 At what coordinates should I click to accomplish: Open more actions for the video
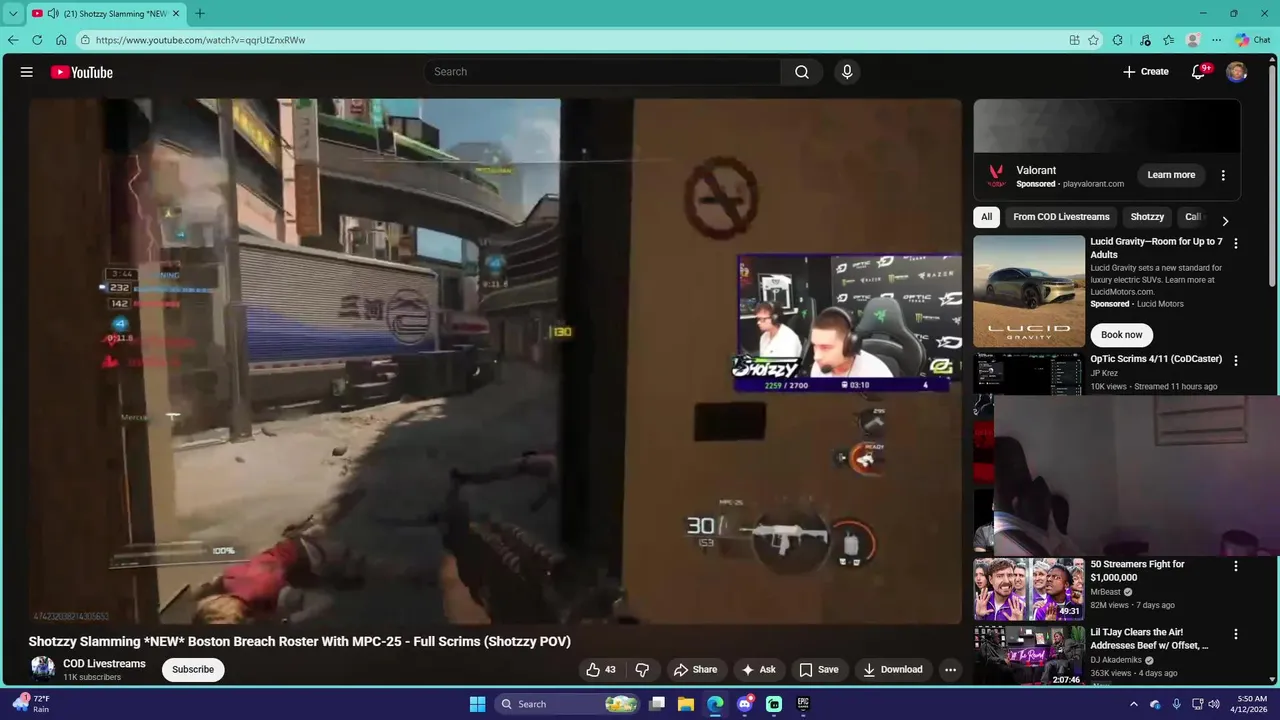coord(950,670)
